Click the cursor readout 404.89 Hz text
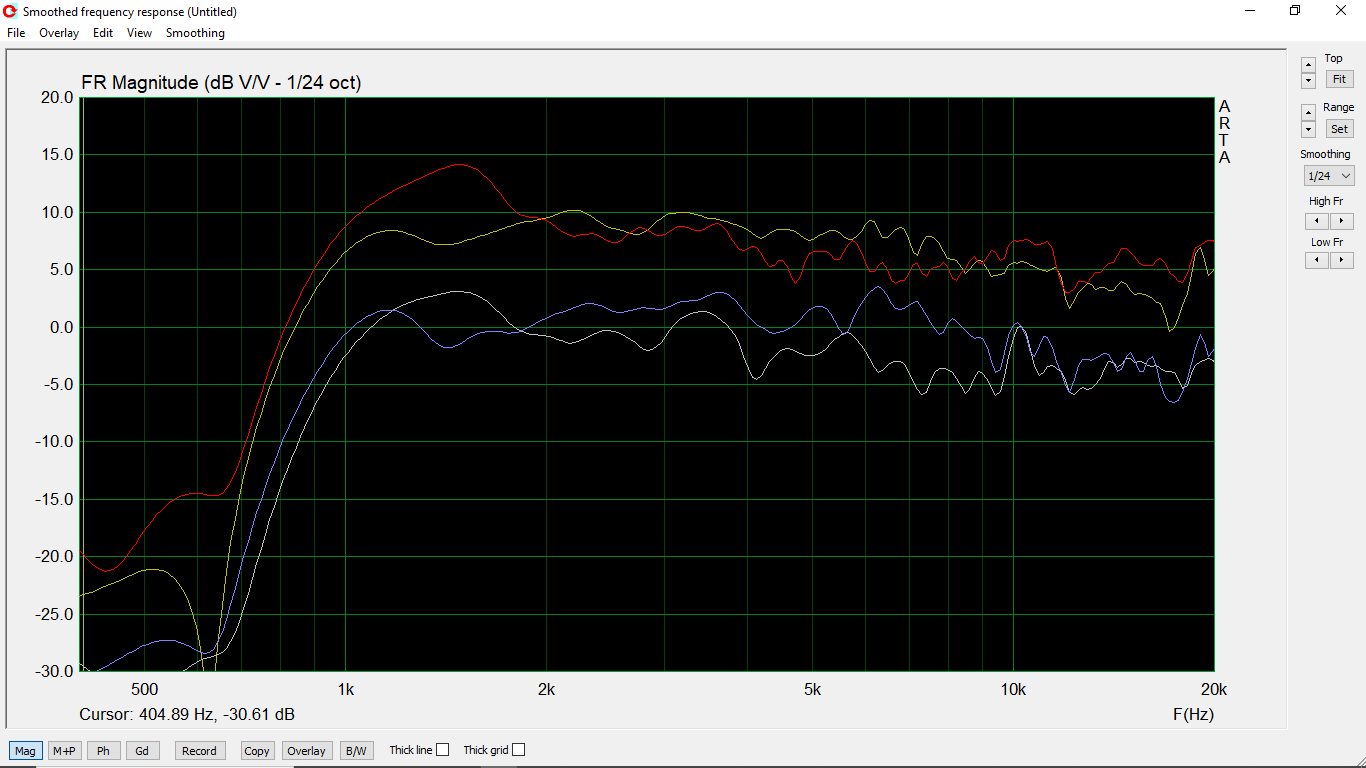The width and height of the screenshot is (1366, 768). (x=187, y=714)
